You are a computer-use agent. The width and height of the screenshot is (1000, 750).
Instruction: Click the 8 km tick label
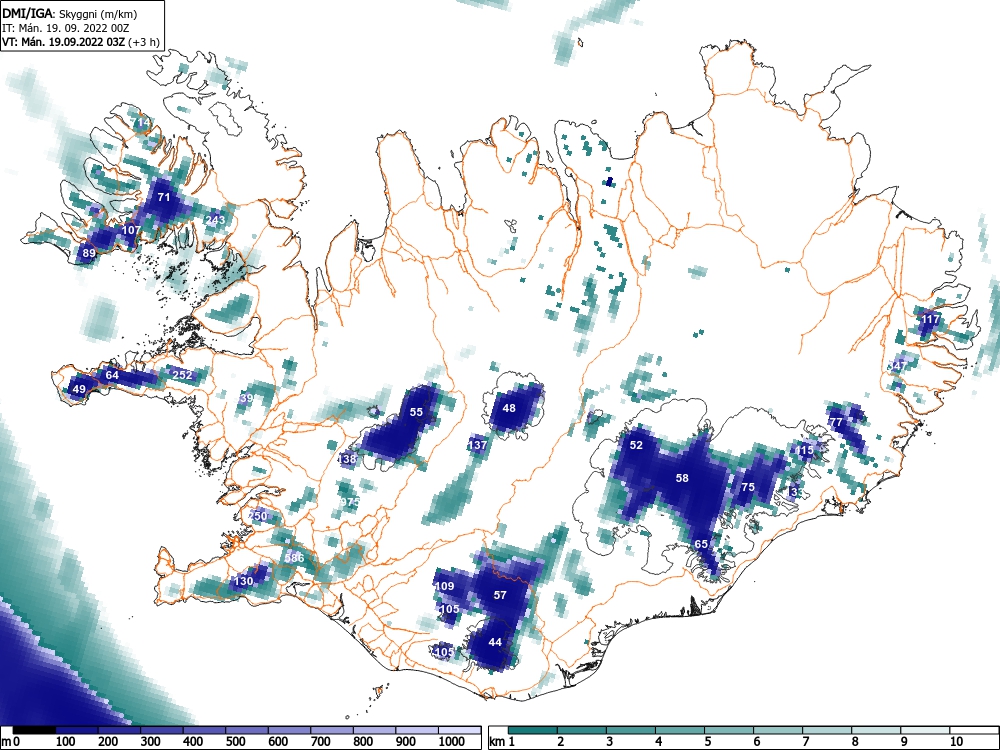pos(855,742)
